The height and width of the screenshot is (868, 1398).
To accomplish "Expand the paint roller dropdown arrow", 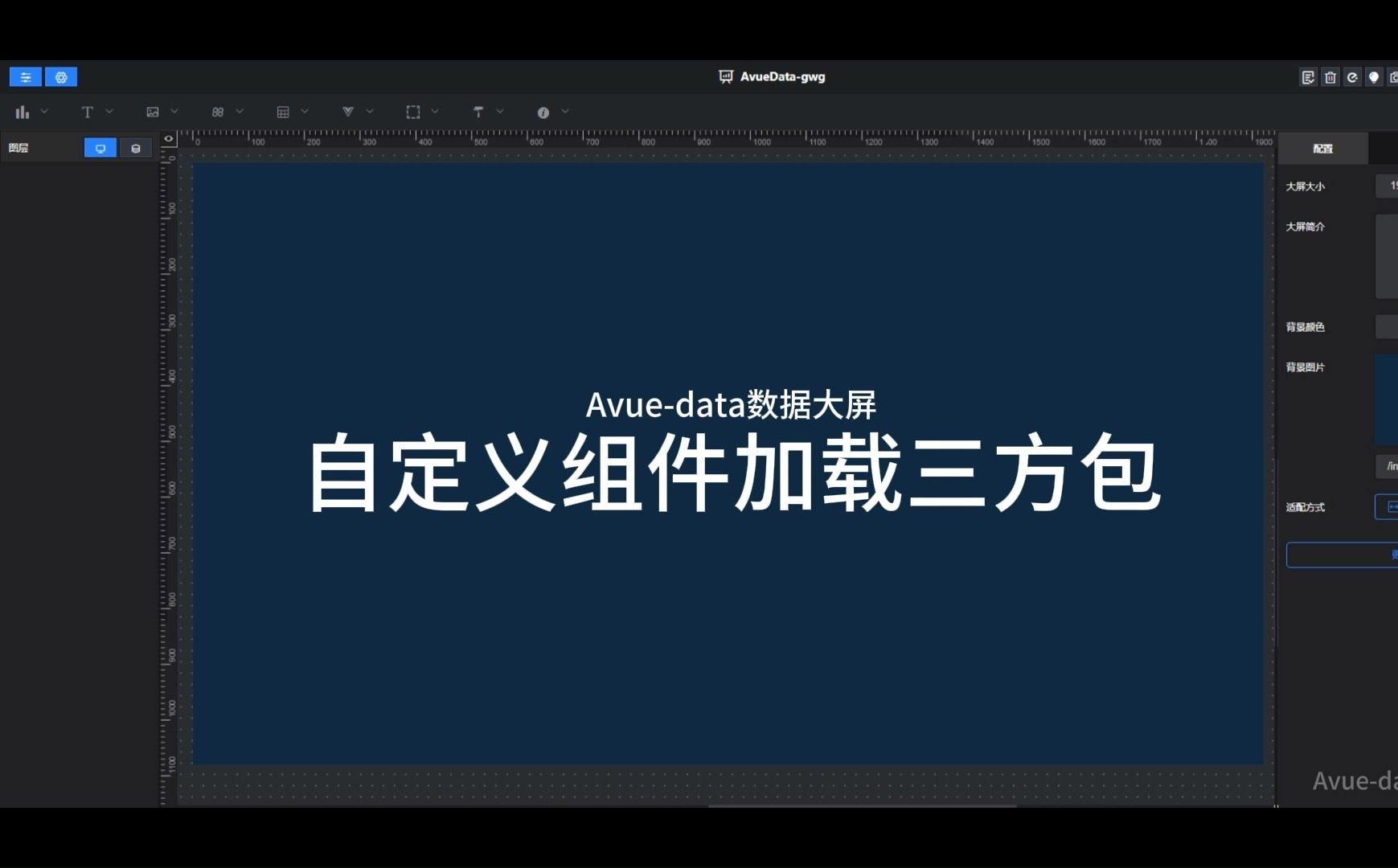I will 500,112.
